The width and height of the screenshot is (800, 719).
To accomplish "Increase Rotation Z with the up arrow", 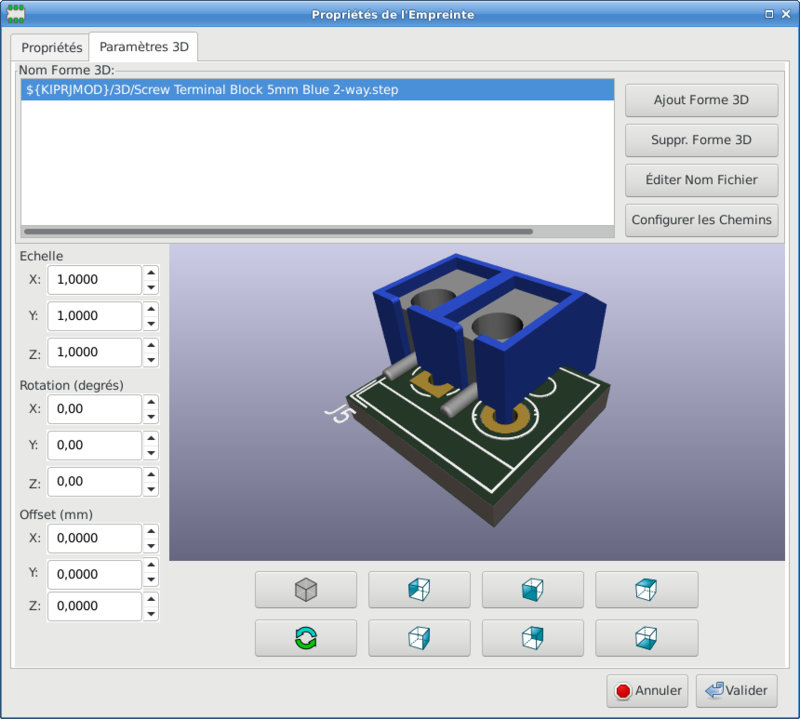I will point(151,474).
